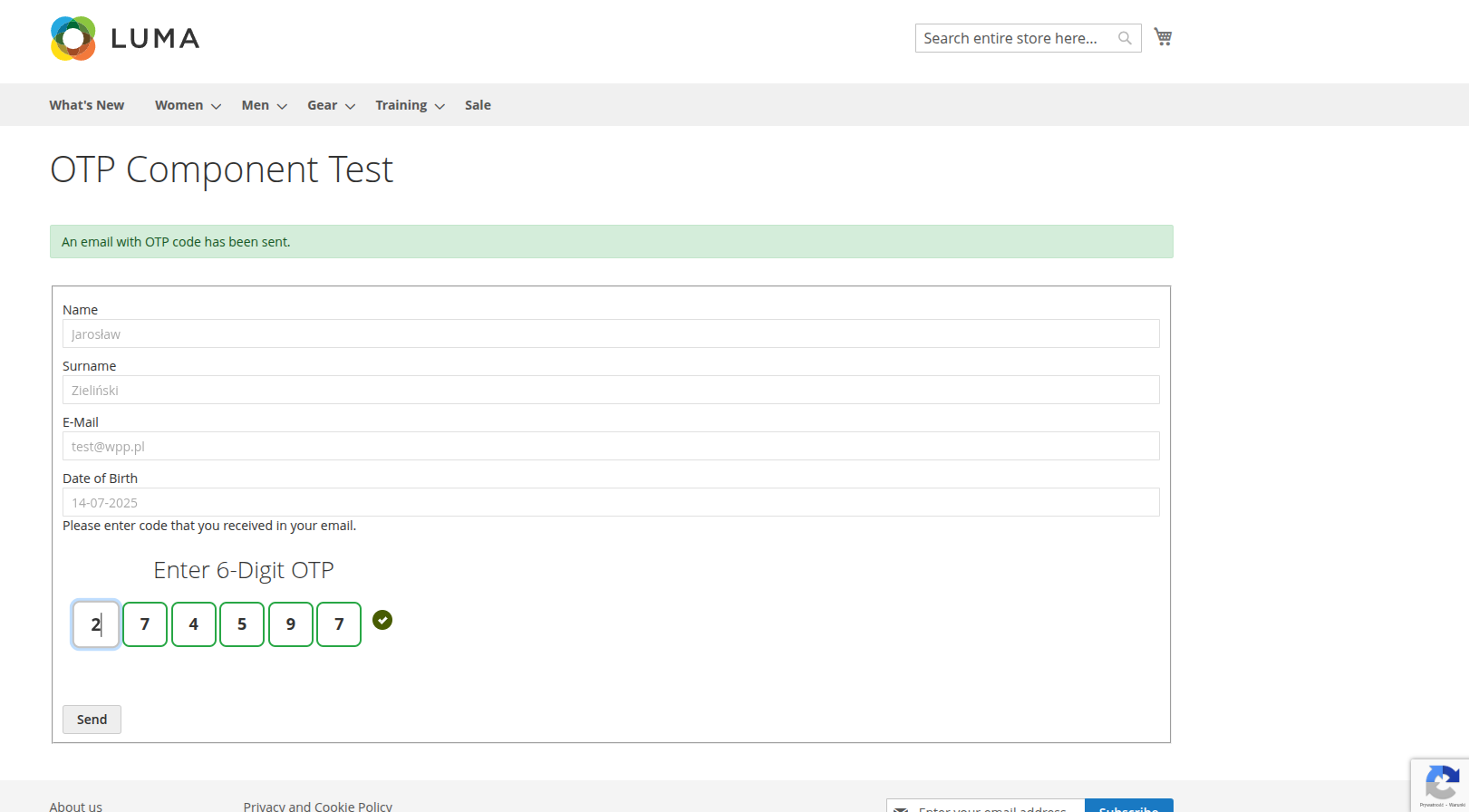
Task: Click the E-Mail input field
Action: (x=611, y=446)
